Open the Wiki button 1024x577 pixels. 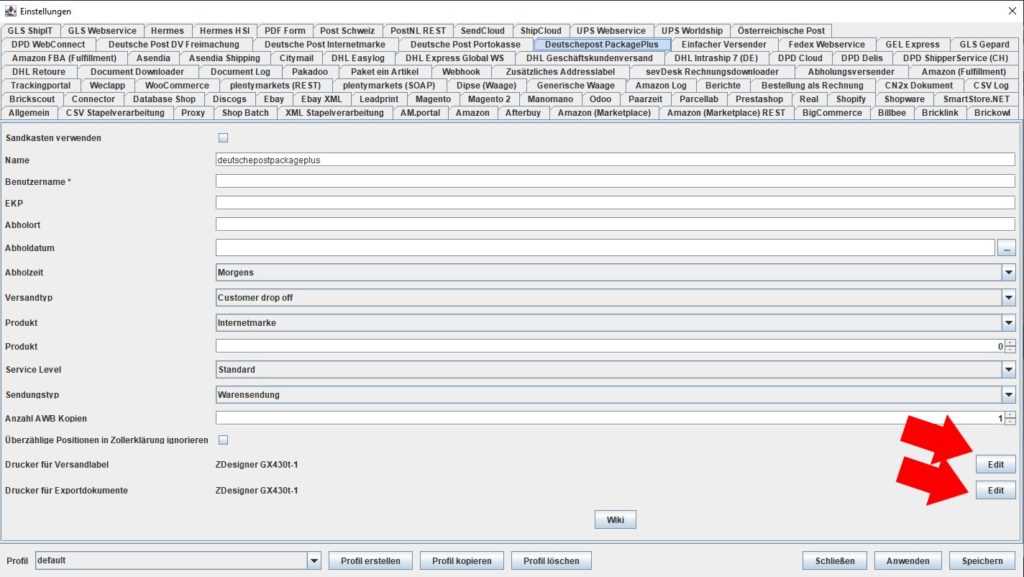pyautogui.click(x=615, y=520)
